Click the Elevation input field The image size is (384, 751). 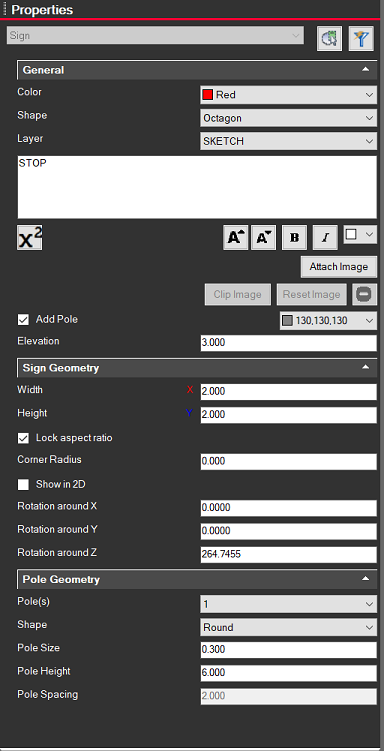[x=288, y=343]
